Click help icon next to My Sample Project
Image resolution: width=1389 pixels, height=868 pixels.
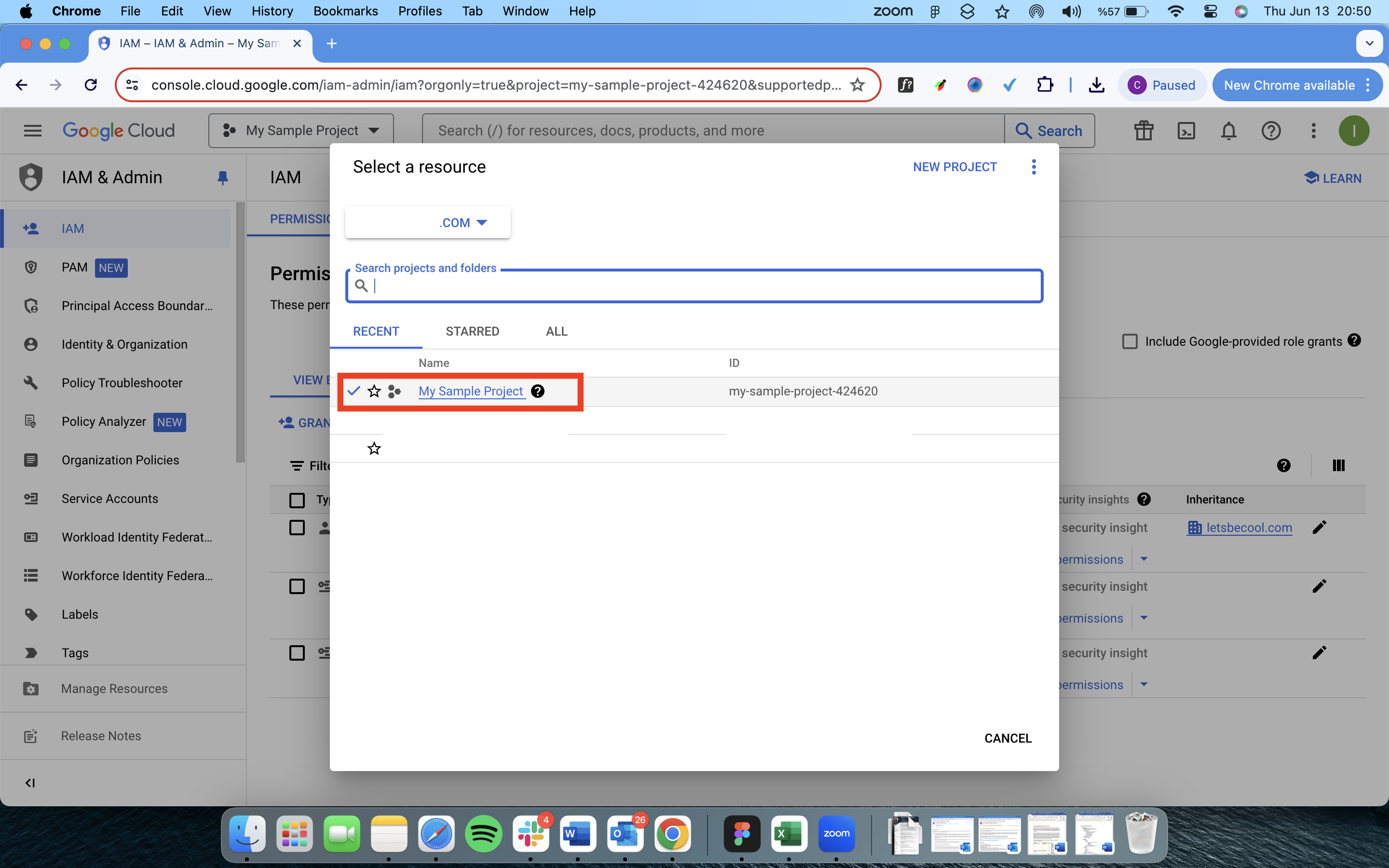(537, 392)
